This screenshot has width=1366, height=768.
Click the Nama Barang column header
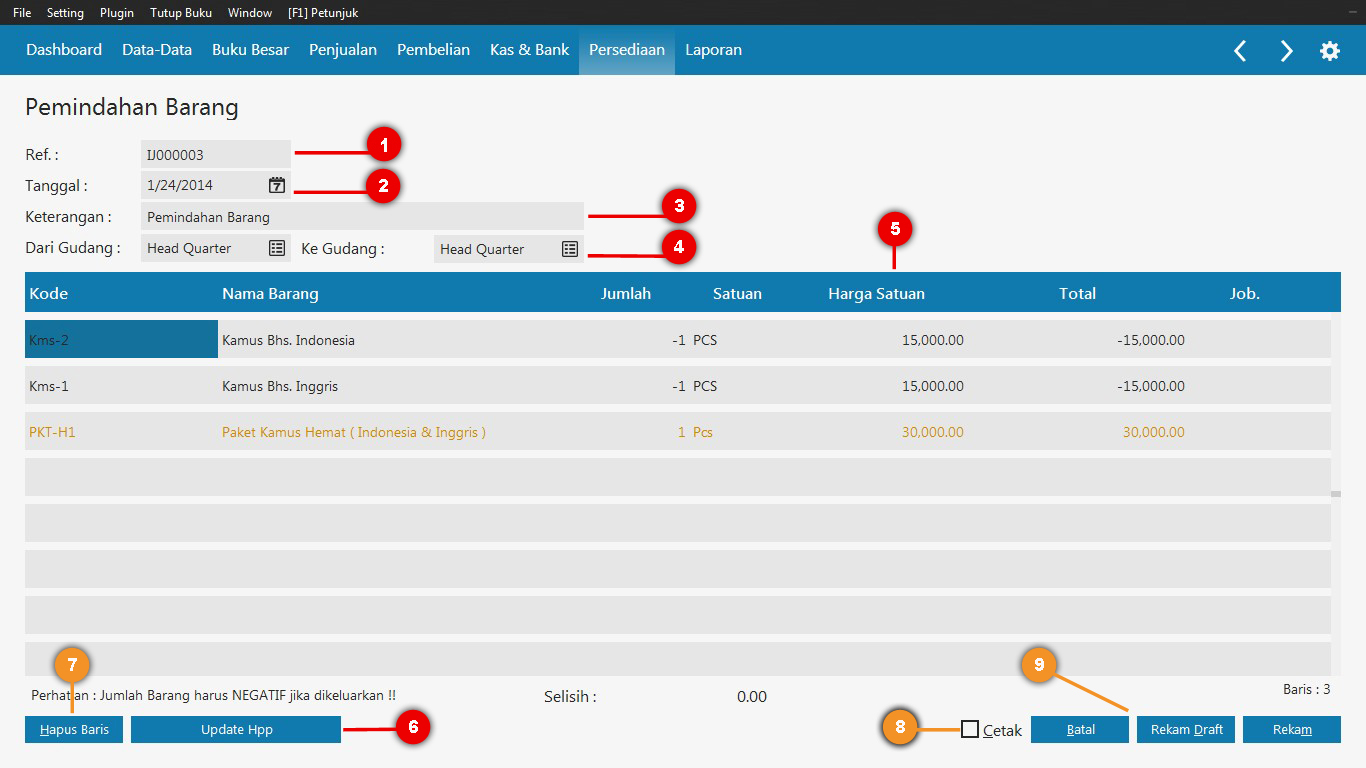coord(270,293)
